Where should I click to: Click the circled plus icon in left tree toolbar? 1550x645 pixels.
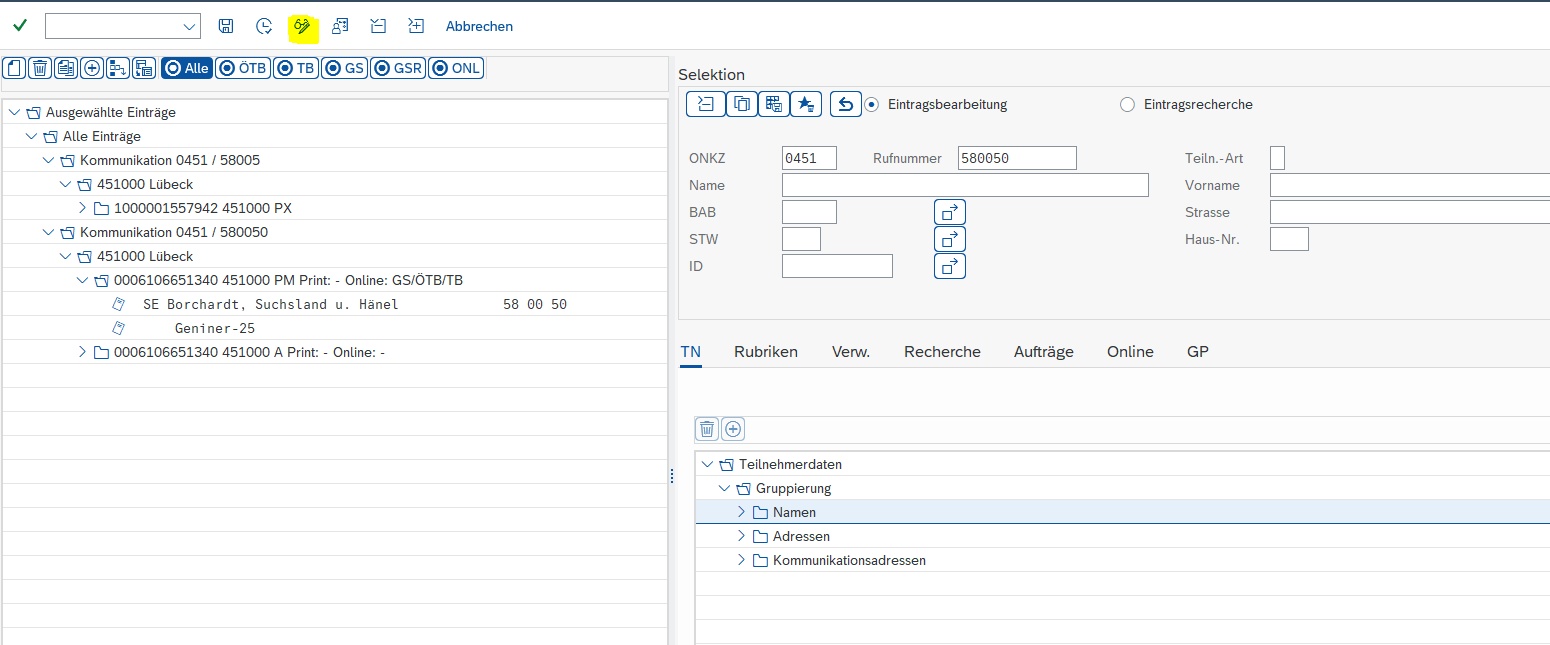[x=93, y=68]
